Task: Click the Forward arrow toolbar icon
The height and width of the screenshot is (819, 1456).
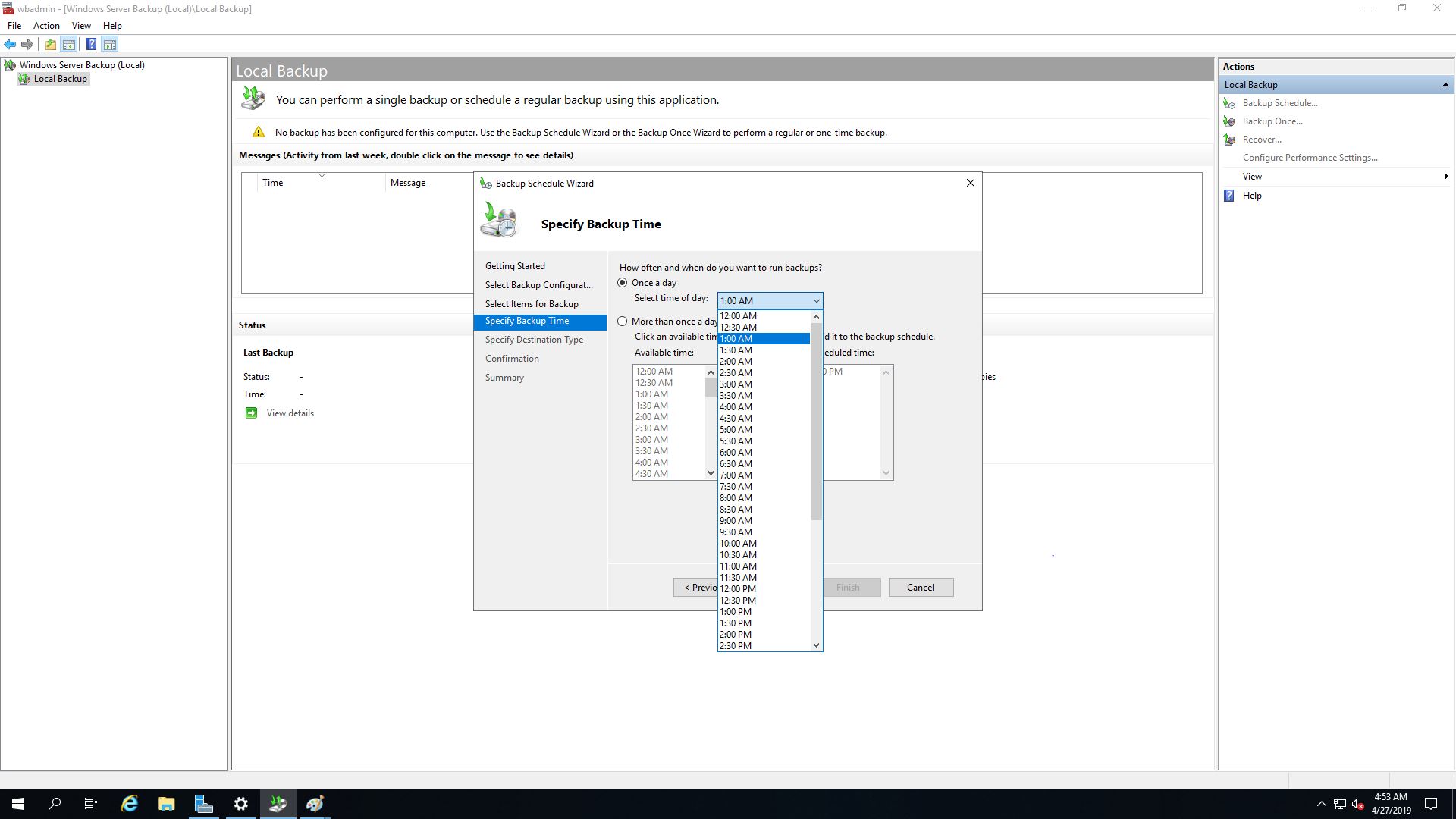Action: [27, 44]
